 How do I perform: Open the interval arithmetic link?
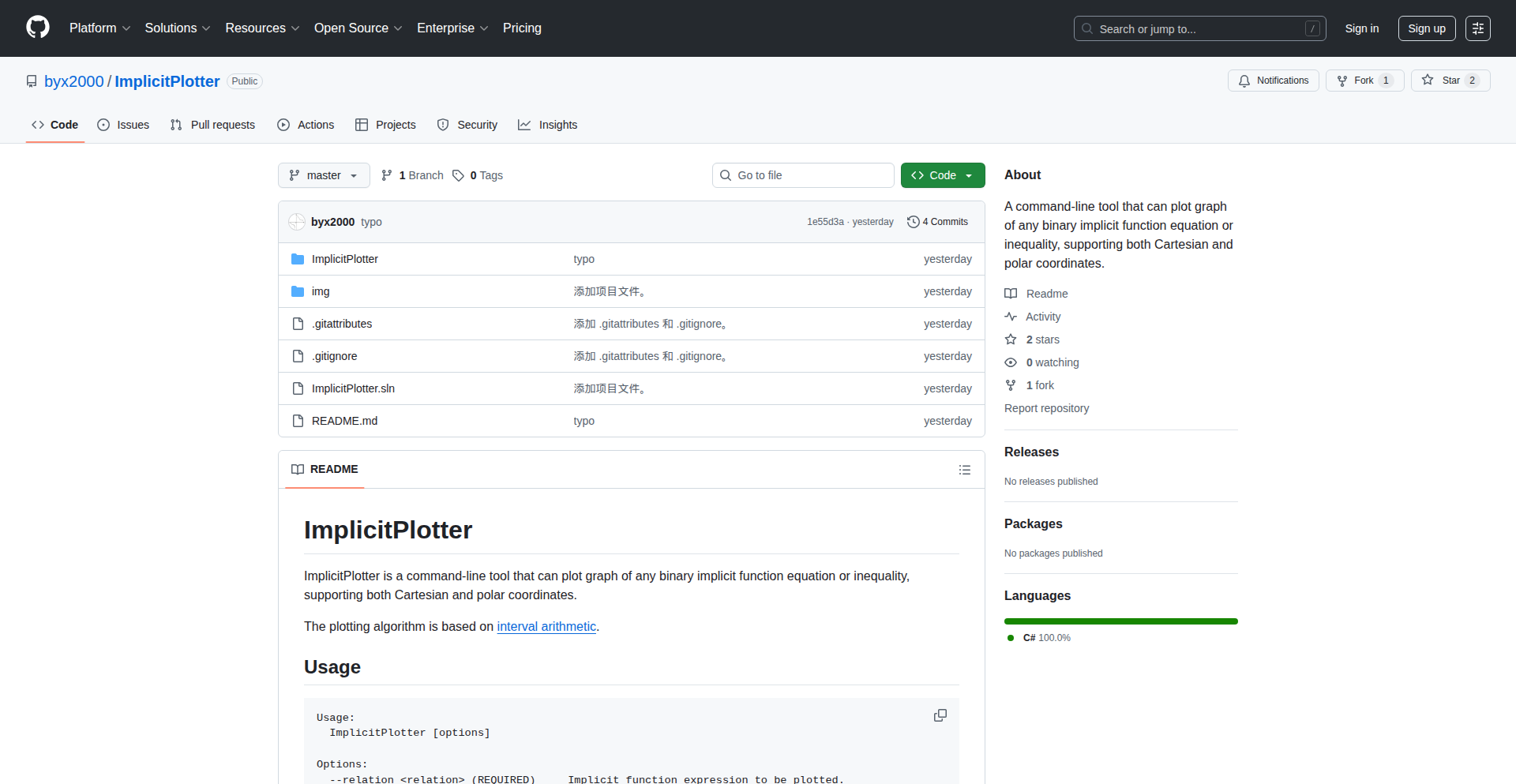546,626
